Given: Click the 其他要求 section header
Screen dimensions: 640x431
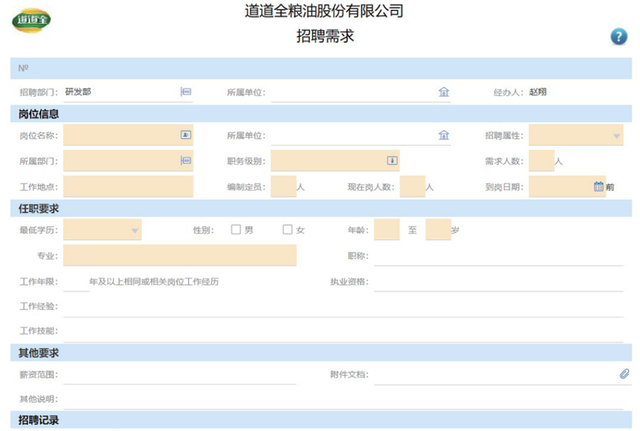Looking at the screenshot, I should (39, 353).
